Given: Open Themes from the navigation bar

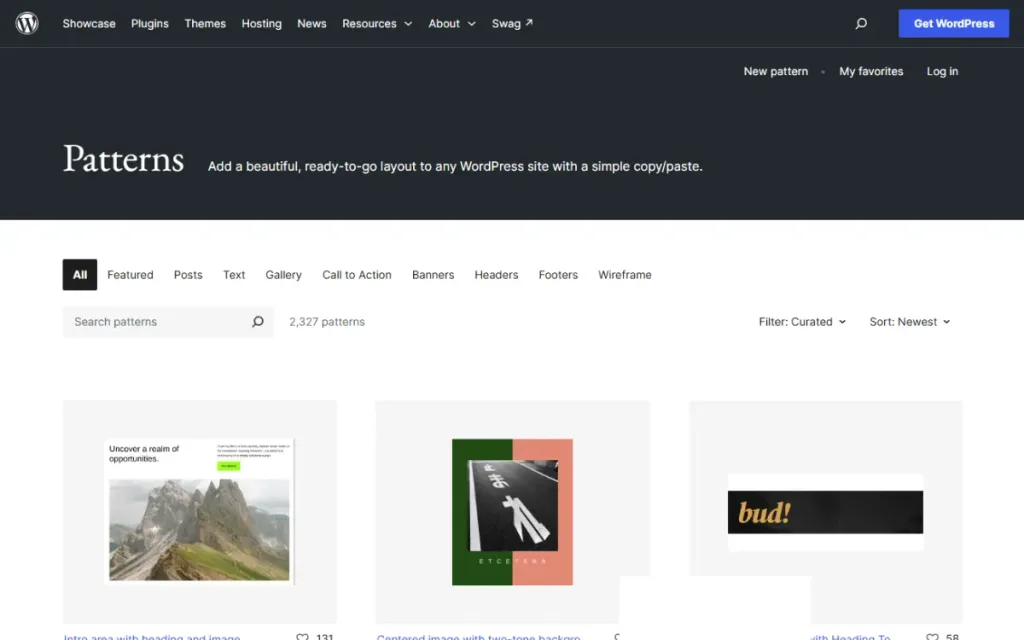Looking at the screenshot, I should (x=205, y=24).
